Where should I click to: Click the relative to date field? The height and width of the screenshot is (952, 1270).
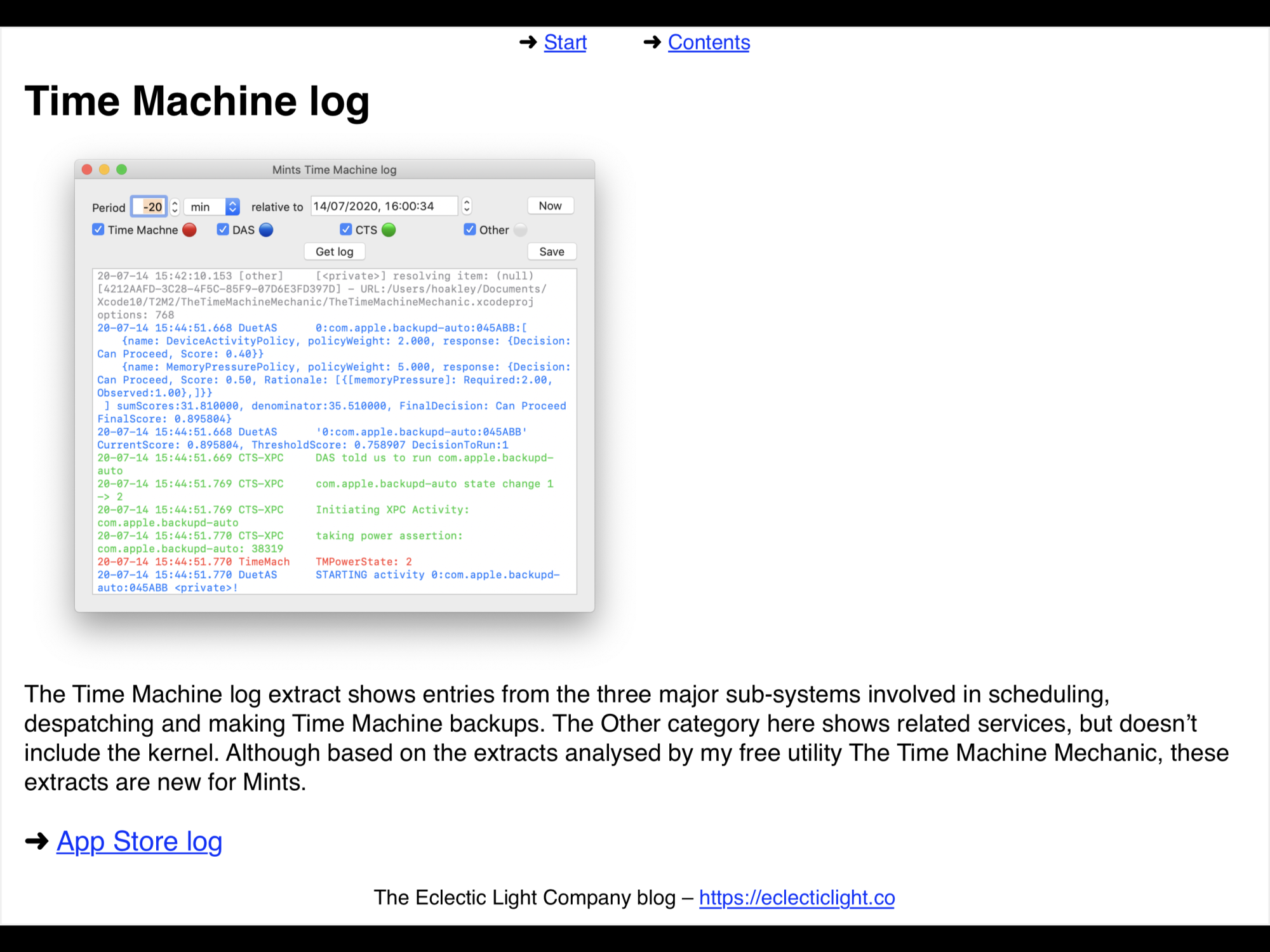point(384,206)
